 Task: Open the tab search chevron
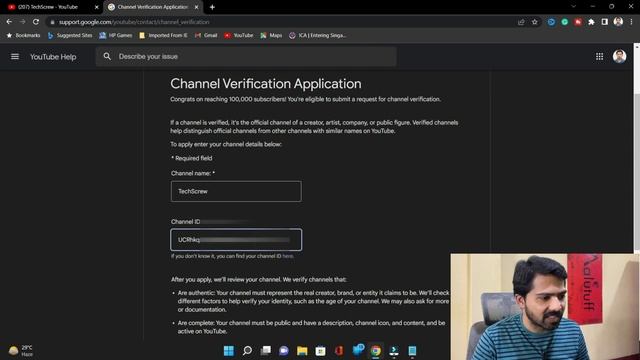tap(573, 7)
